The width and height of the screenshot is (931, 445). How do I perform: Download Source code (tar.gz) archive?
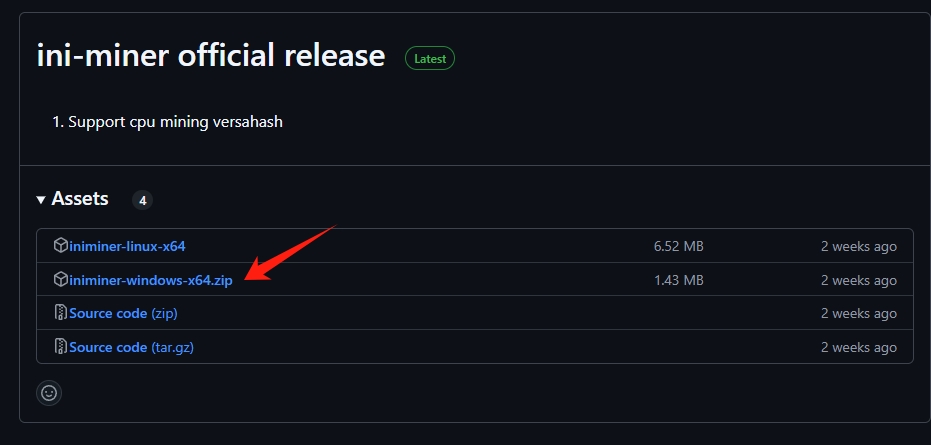[131, 347]
